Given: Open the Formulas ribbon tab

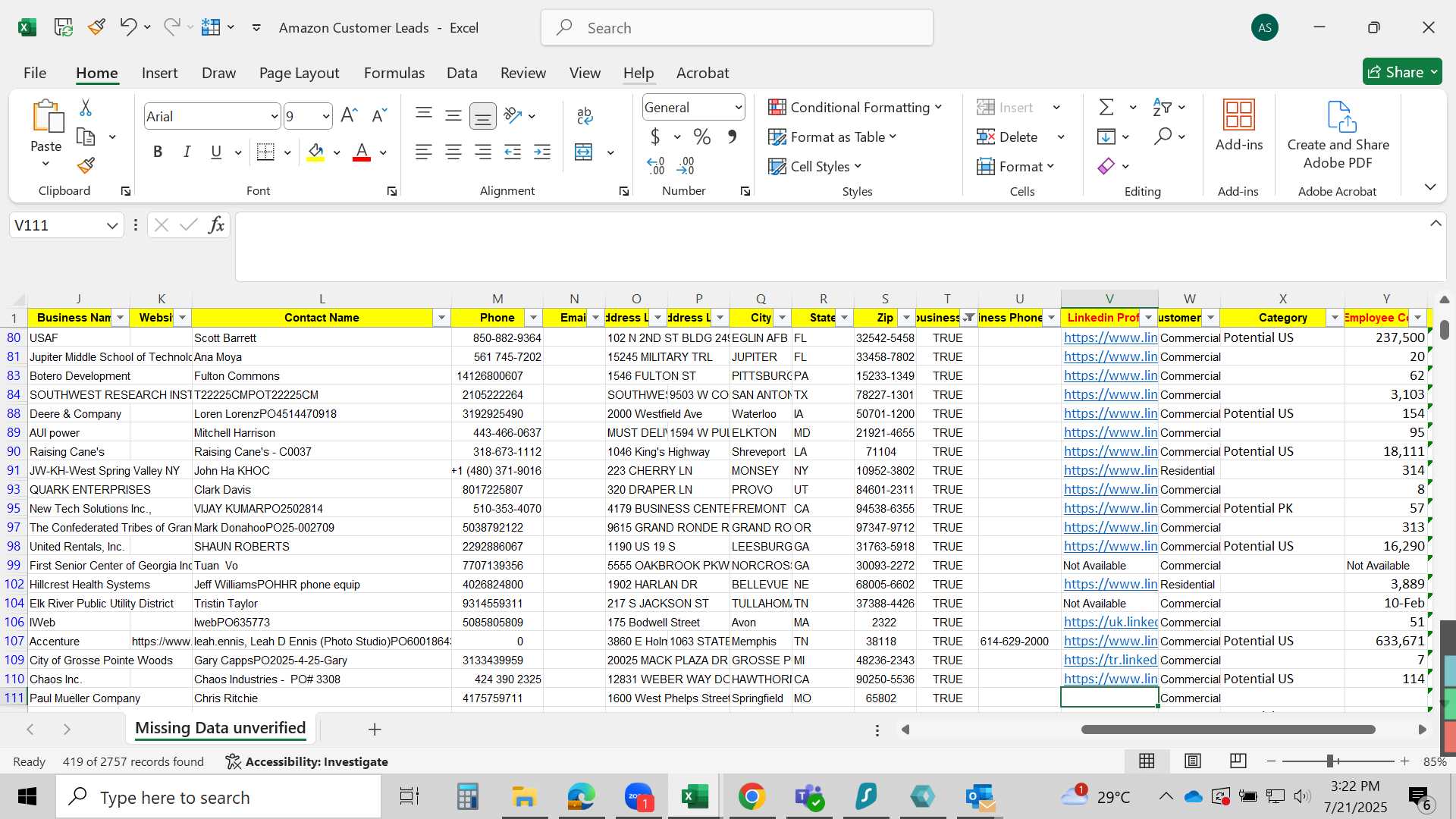Looking at the screenshot, I should (x=394, y=73).
